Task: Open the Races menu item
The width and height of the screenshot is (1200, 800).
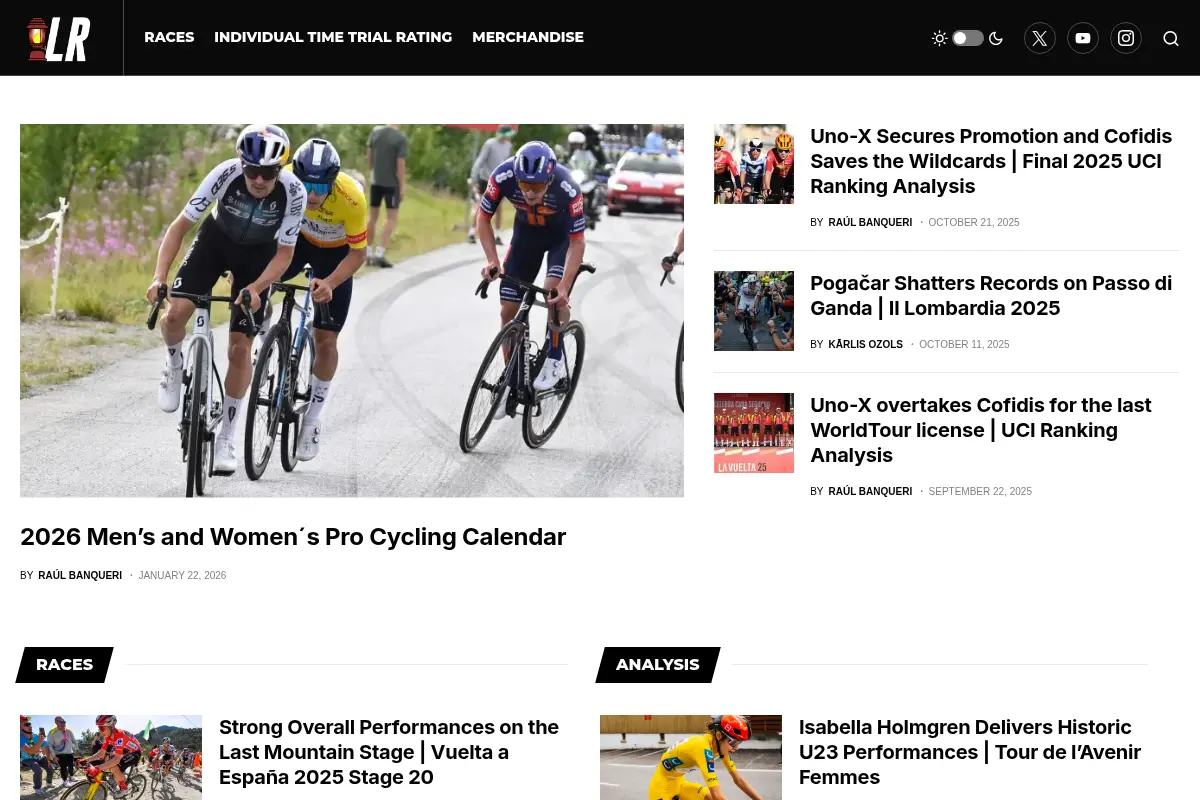Action: point(169,37)
